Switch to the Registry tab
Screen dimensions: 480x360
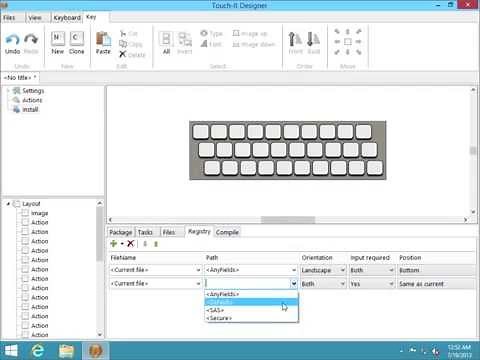[x=199, y=231]
